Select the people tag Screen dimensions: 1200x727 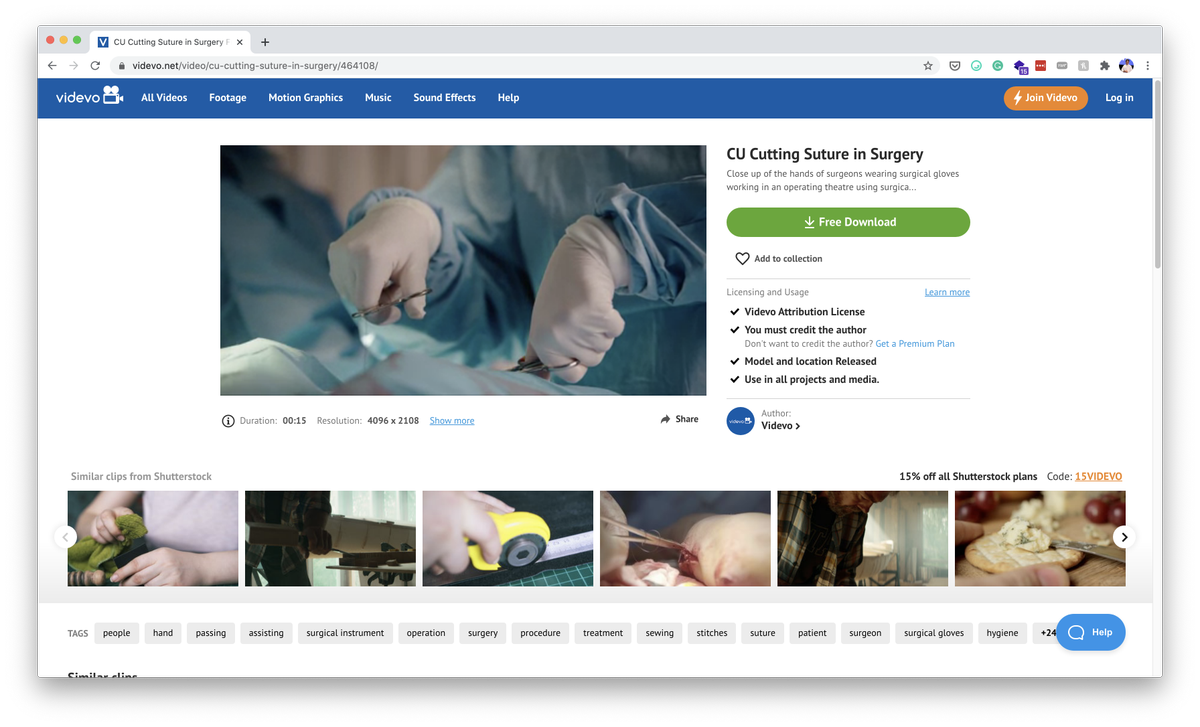[117, 633]
